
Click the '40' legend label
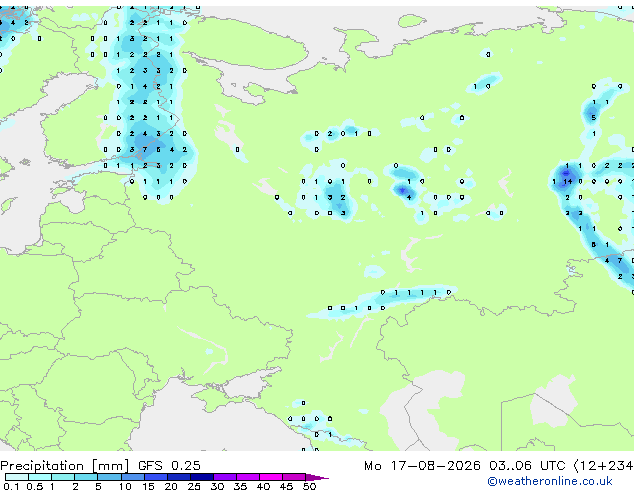pos(263,486)
